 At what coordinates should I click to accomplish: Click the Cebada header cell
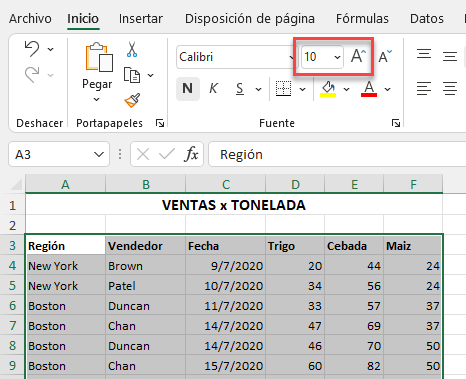(x=354, y=246)
